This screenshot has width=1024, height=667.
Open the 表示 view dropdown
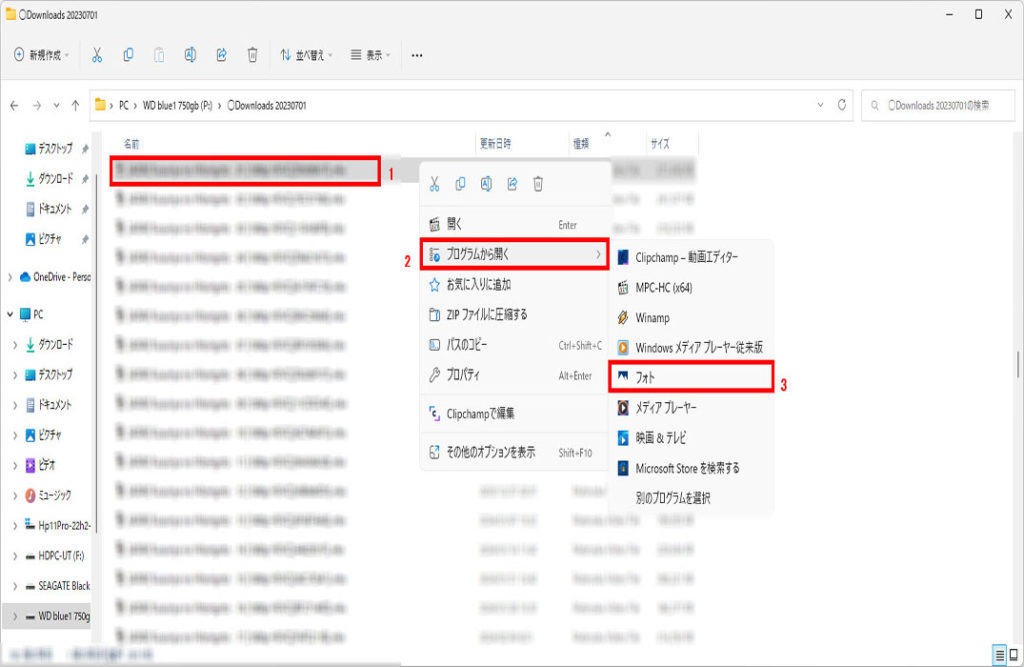tap(371, 55)
